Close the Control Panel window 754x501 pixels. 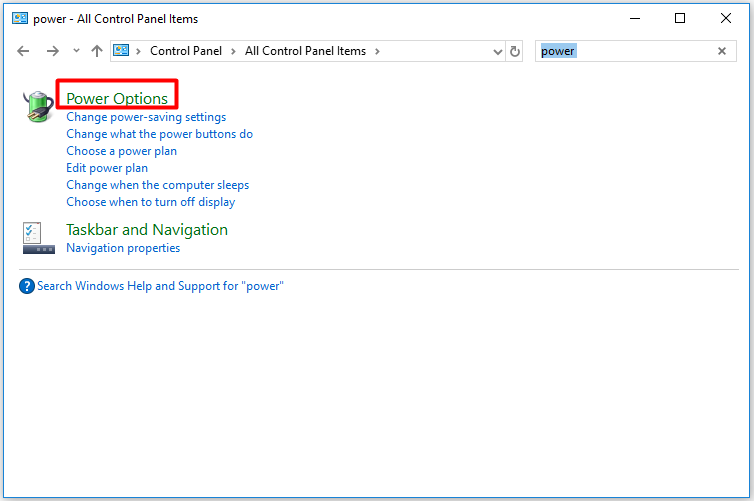coord(726,18)
